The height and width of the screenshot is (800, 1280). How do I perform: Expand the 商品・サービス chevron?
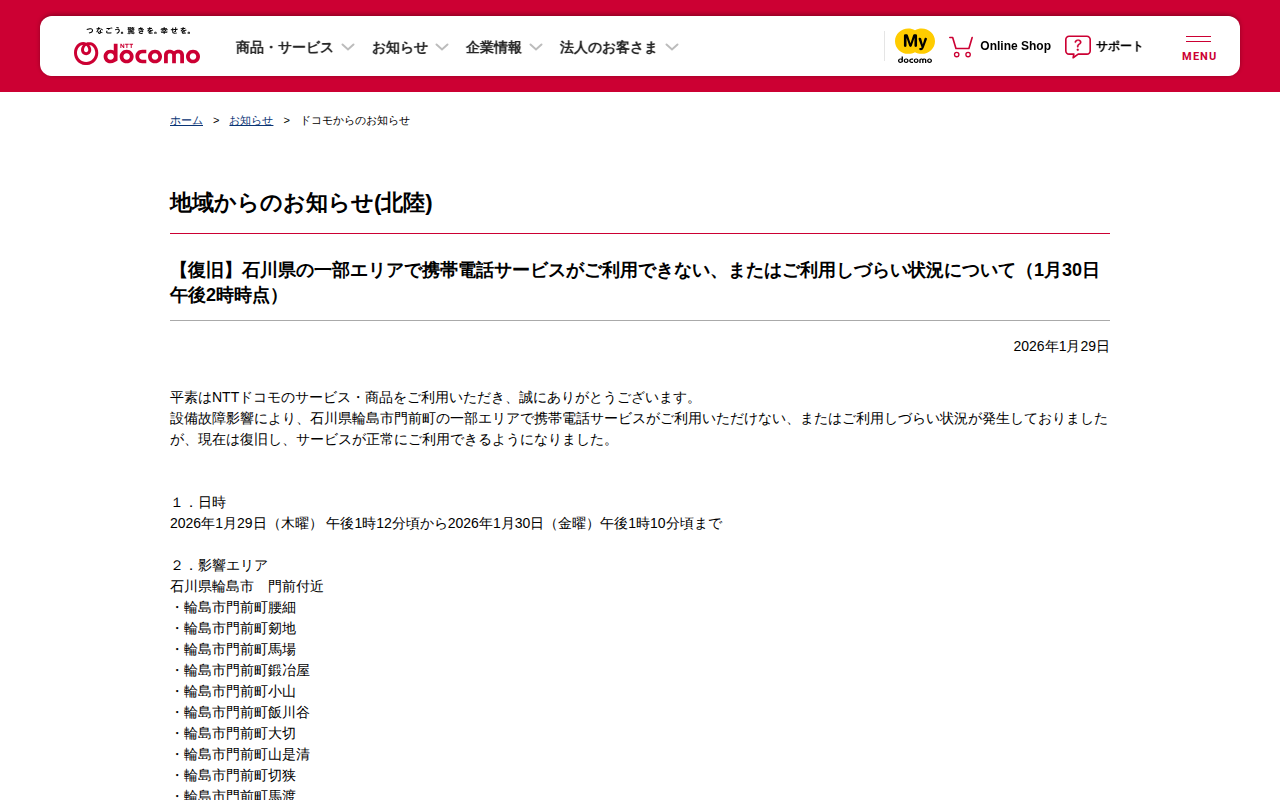tap(348, 47)
